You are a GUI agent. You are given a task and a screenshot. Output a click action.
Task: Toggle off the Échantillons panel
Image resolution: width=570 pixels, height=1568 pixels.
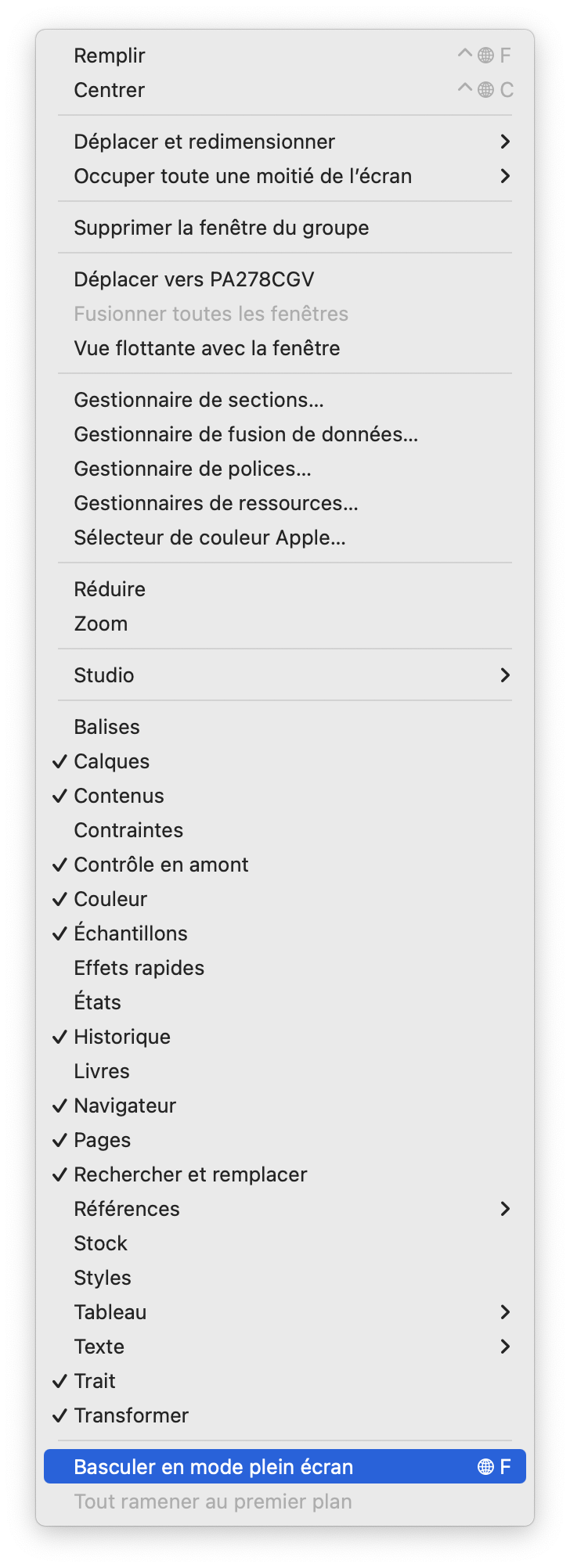coord(131,933)
